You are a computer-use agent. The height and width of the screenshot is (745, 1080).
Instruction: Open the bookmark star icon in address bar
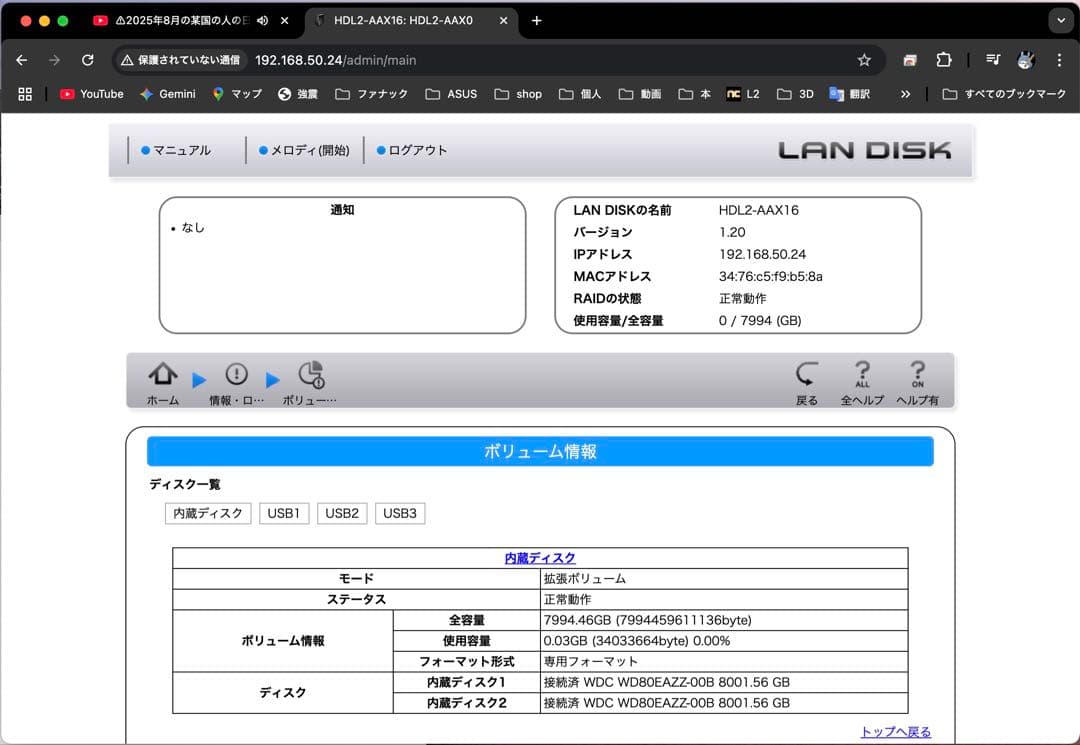pyautogui.click(x=864, y=60)
